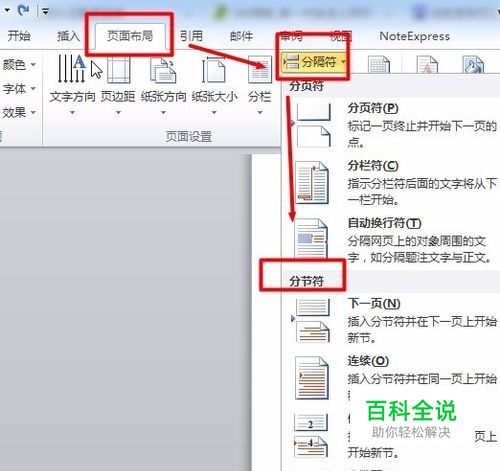Viewport: 500px width, 471px height.
Task: Open the 颜色 theme colors dropdown
Action: (x=19, y=65)
